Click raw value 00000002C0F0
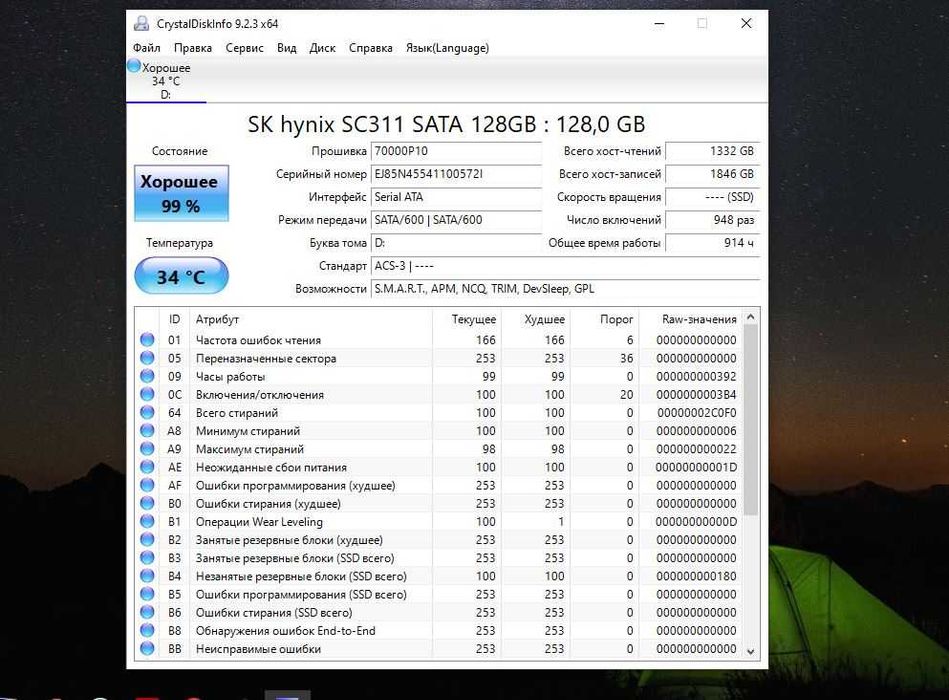Screen dimensions: 949x700 click(697, 413)
